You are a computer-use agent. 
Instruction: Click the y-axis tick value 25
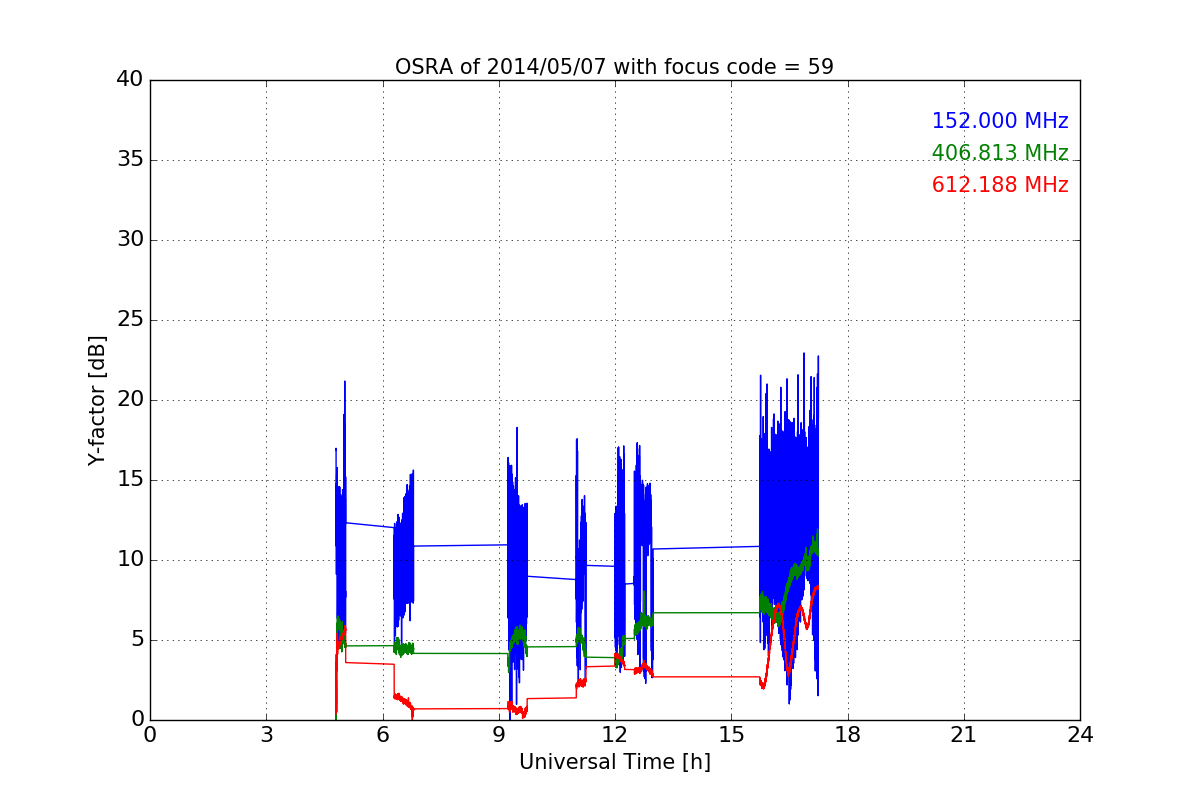coord(129,320)
